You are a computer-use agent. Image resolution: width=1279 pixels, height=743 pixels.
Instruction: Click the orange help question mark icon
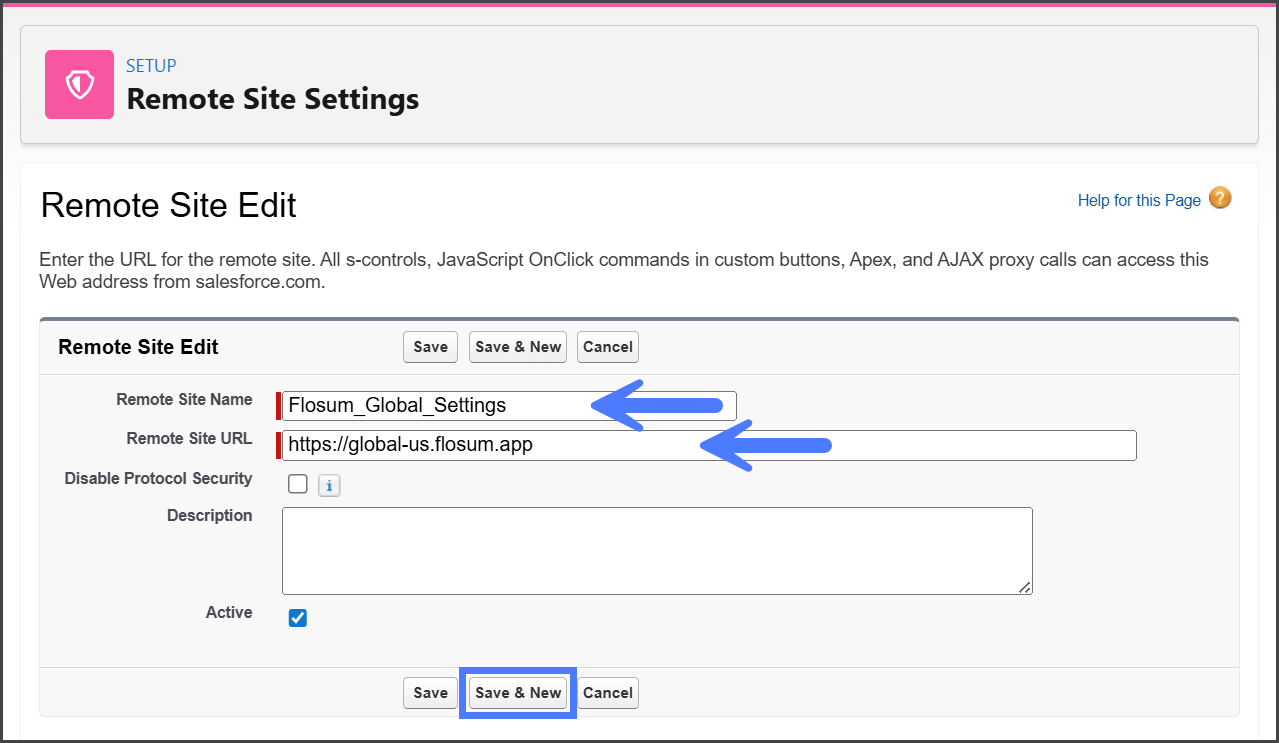1220,198
